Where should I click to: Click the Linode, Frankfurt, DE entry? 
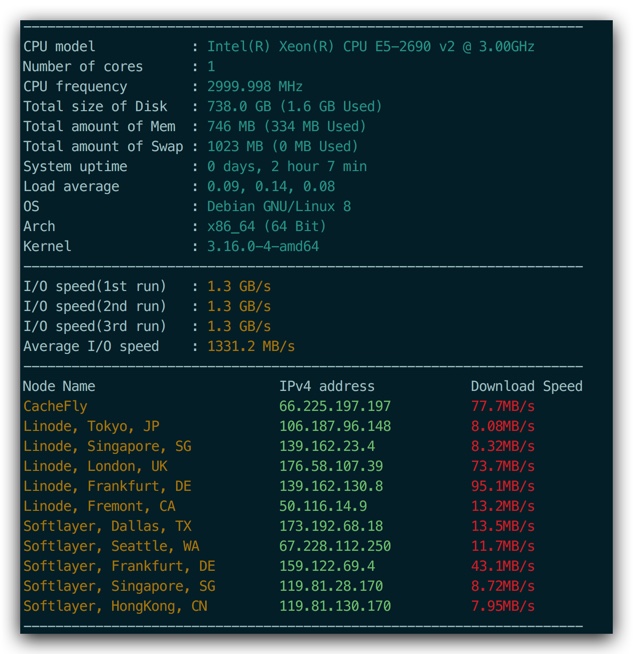107,486
